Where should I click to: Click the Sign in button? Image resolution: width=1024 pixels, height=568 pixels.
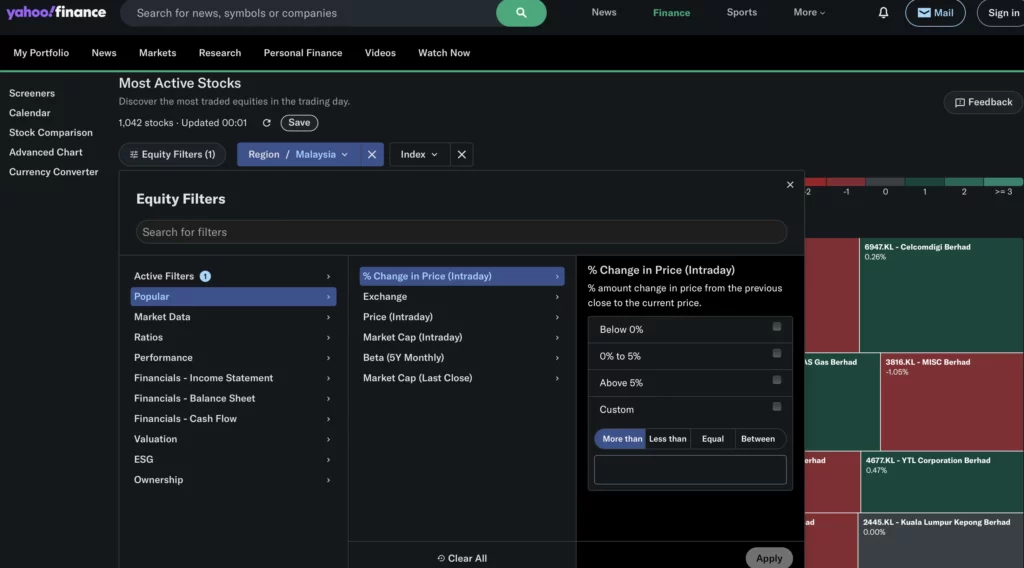(x=1002, y=13)
